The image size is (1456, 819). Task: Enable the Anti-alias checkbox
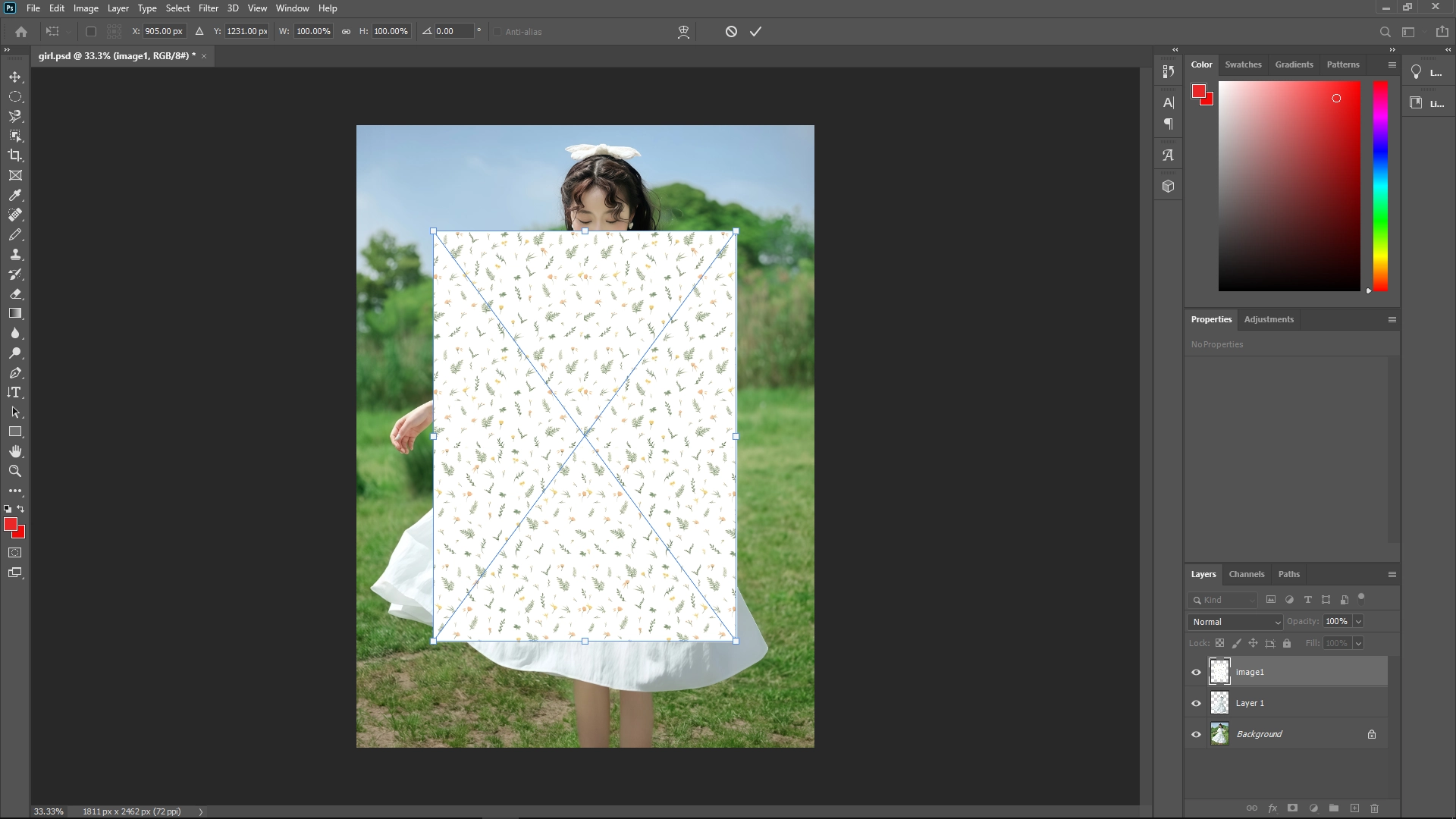point(497,31)
